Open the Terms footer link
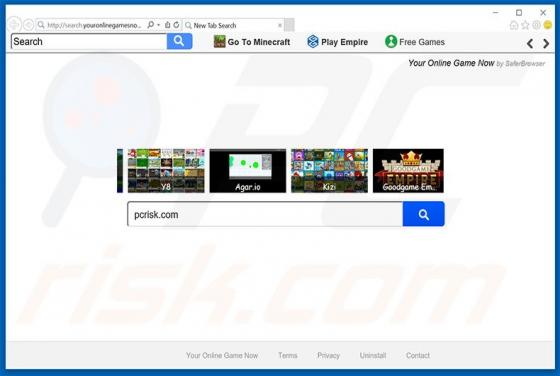This screenshot has width=560, height=376. point(288,355)
